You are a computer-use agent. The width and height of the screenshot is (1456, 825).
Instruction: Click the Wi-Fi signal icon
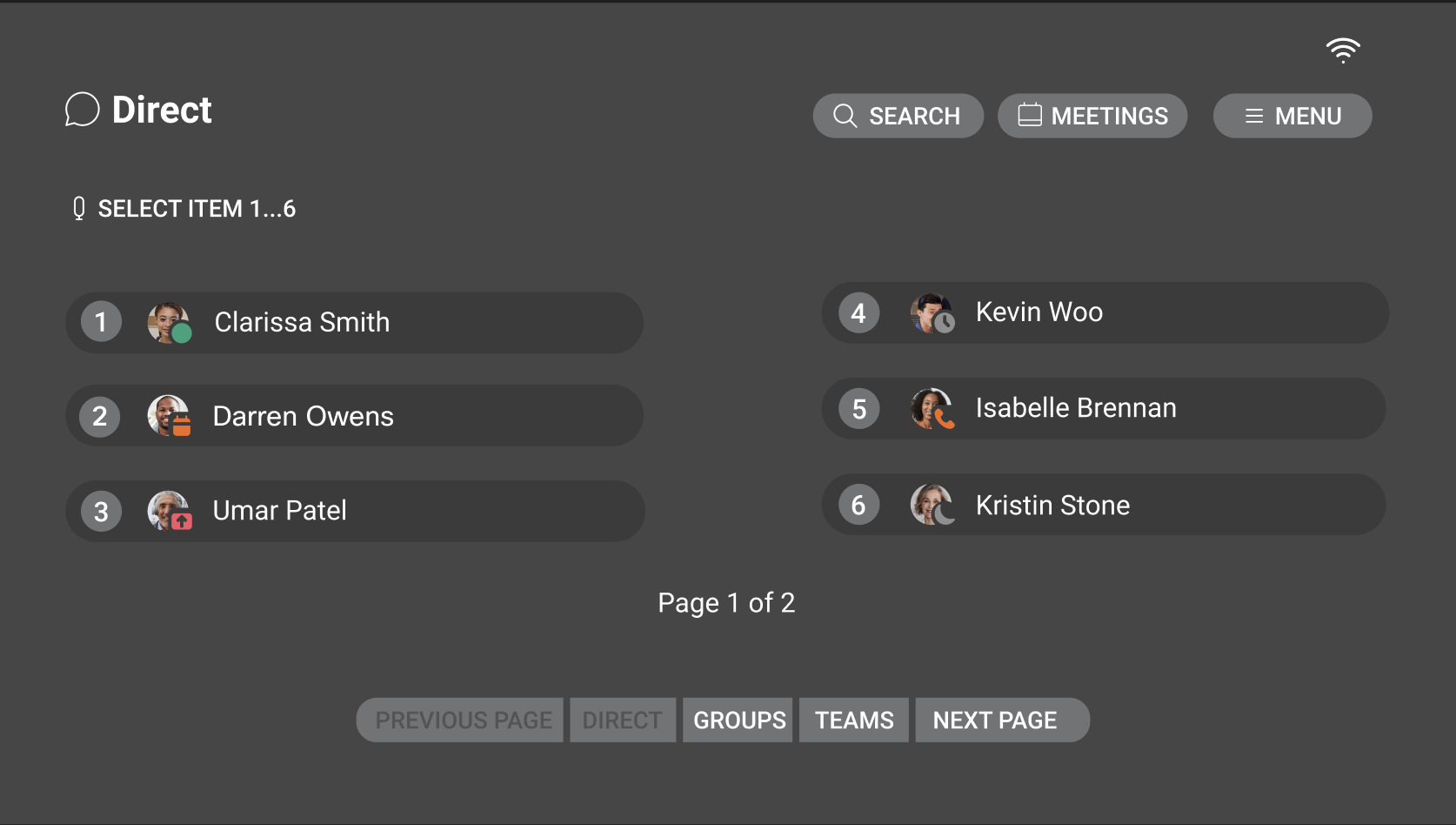(x=1343, y=50)
